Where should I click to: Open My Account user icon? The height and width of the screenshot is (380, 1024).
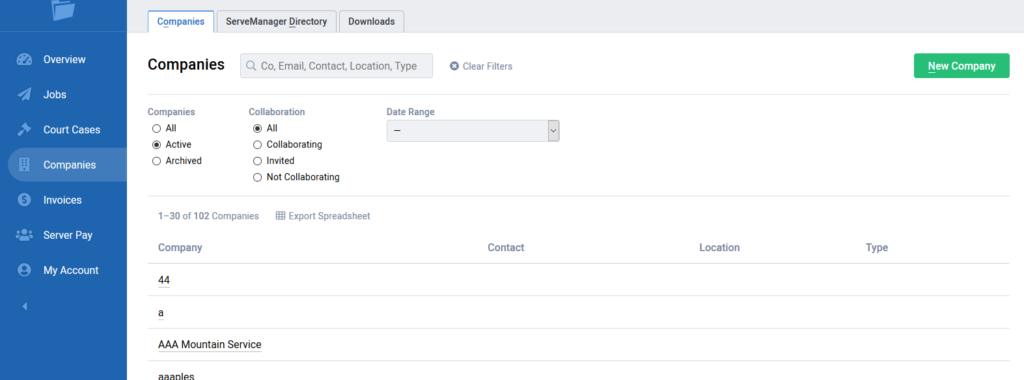pos(24,270)
